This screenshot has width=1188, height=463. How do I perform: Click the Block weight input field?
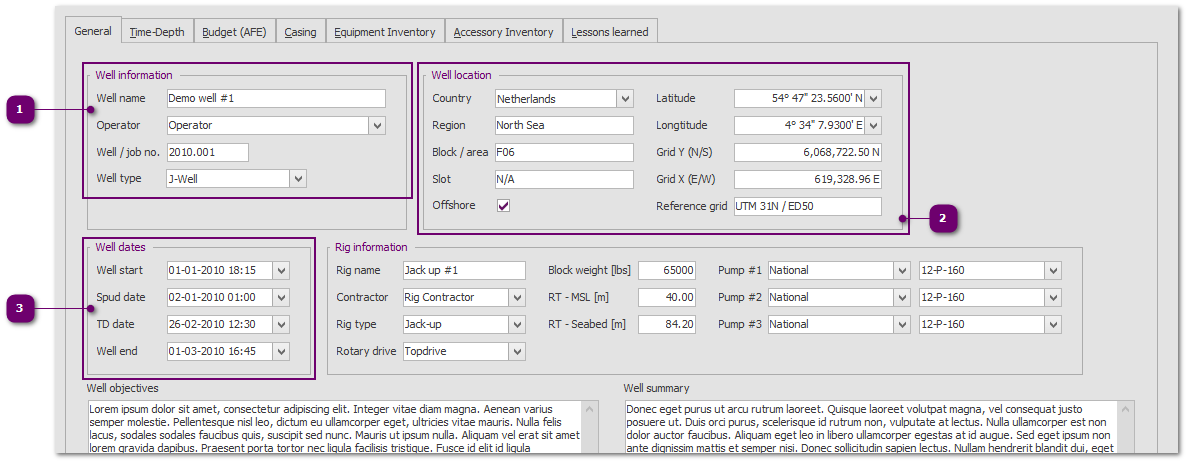click(667, 271)
